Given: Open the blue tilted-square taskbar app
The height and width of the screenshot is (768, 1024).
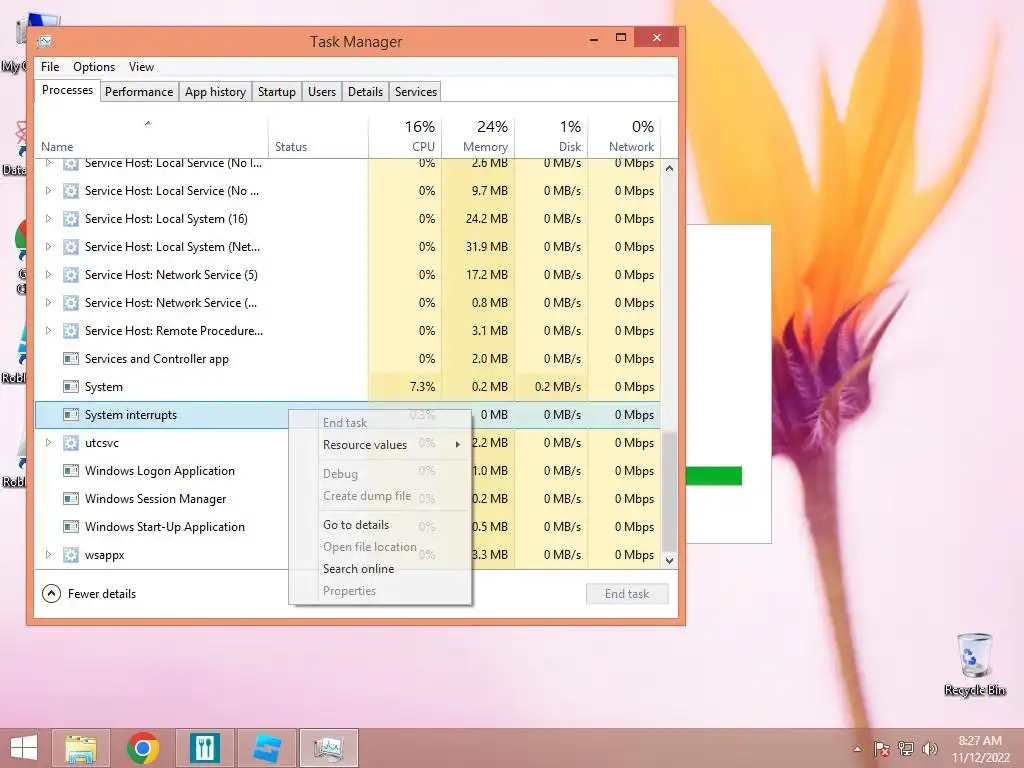Looking at the screenshot, I should coord(267,748).
